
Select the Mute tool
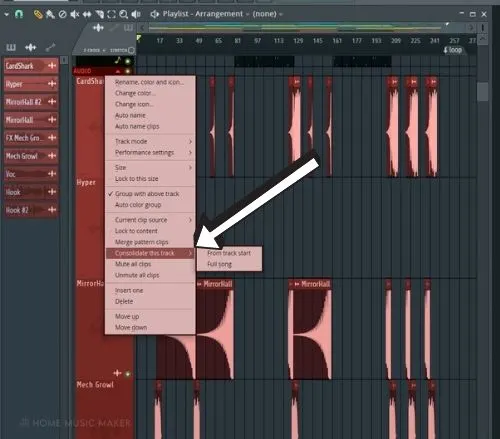pyautogui.click(x=75, y=14)
